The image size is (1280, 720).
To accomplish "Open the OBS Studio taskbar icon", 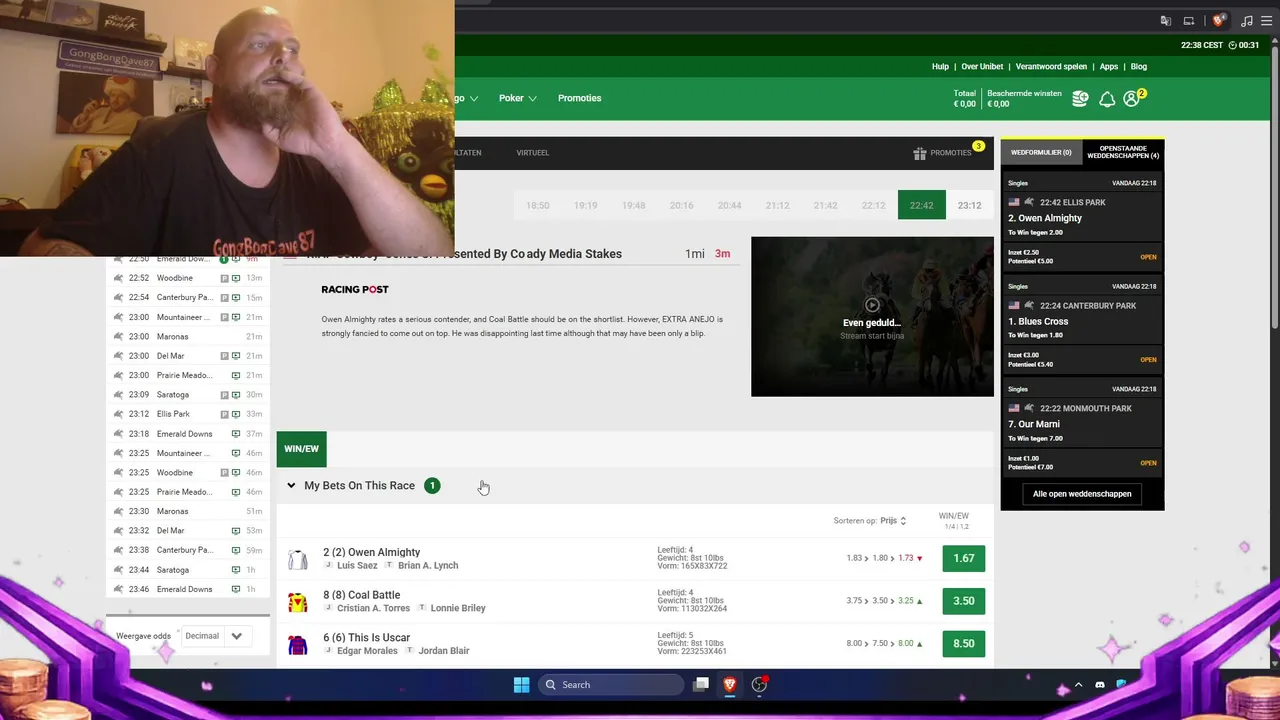I will click(x=759, y=685).
